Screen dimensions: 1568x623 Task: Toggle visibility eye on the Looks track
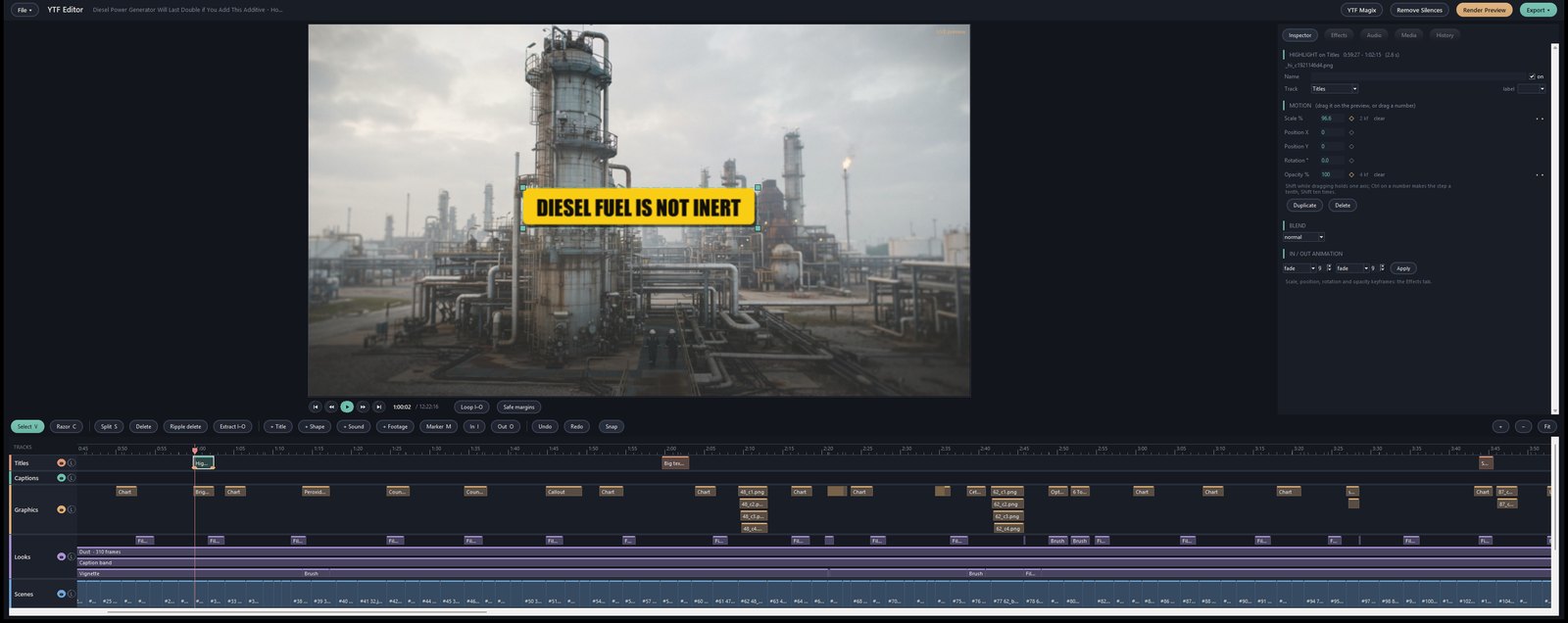click(62, 556)
